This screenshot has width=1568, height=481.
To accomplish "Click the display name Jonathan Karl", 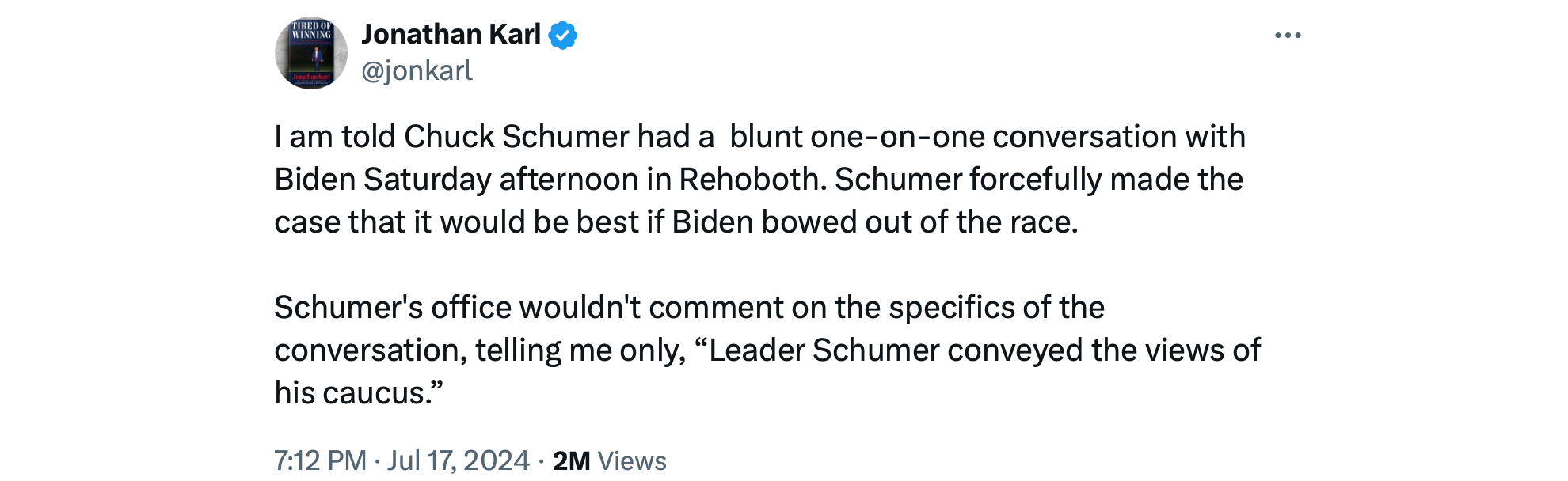I will coord(451,35).
